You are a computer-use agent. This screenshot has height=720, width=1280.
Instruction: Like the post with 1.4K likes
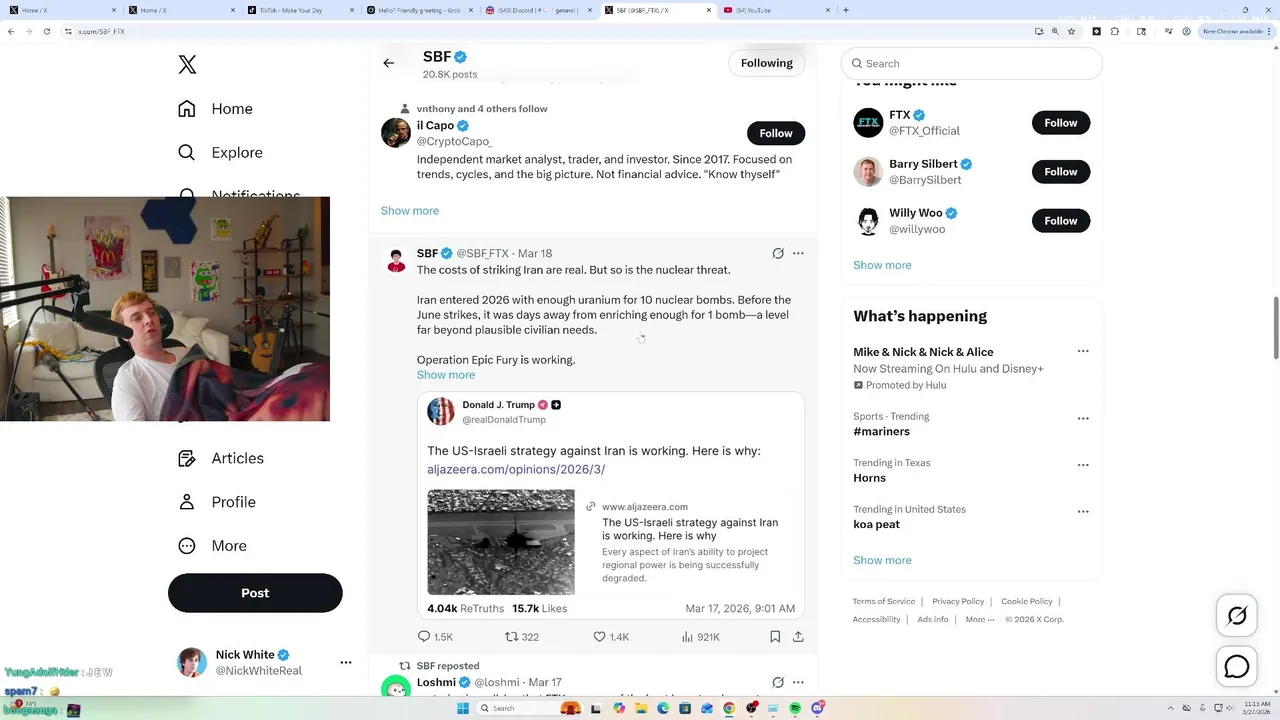coord(611,637)
